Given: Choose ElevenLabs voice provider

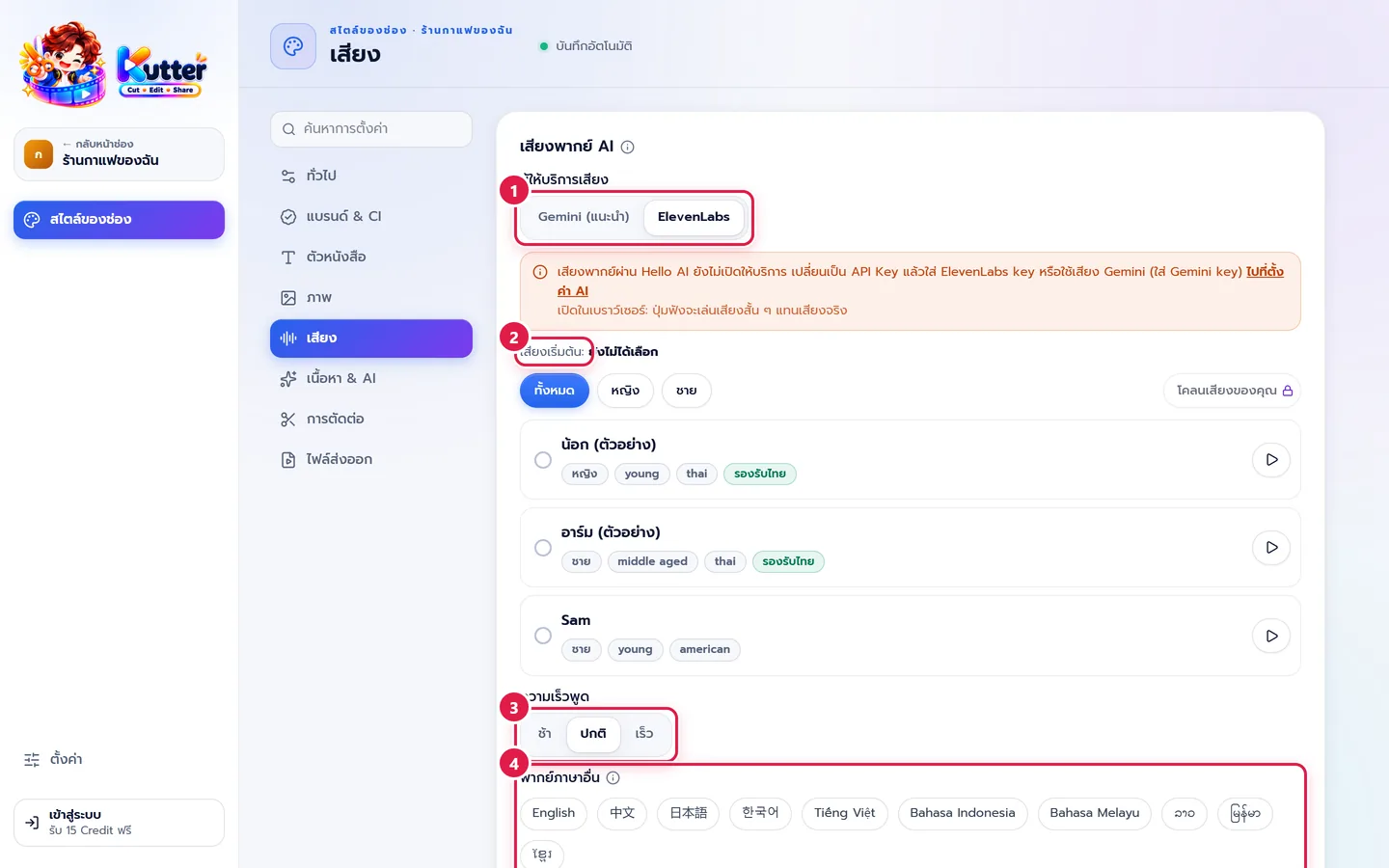Looking at the screenshot, I should tap(694, 217).
